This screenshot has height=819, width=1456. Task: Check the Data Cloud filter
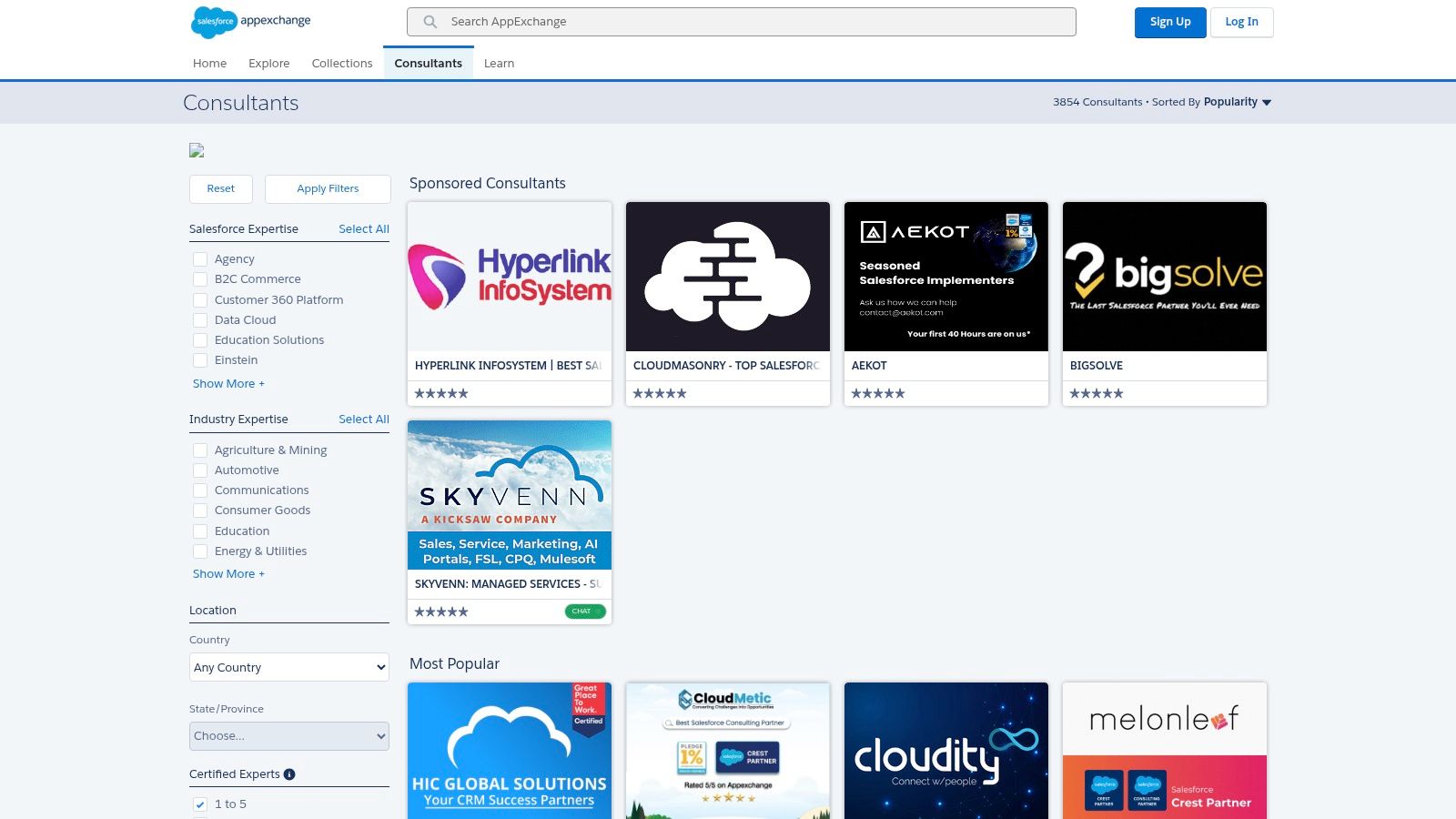click(200, 320)
